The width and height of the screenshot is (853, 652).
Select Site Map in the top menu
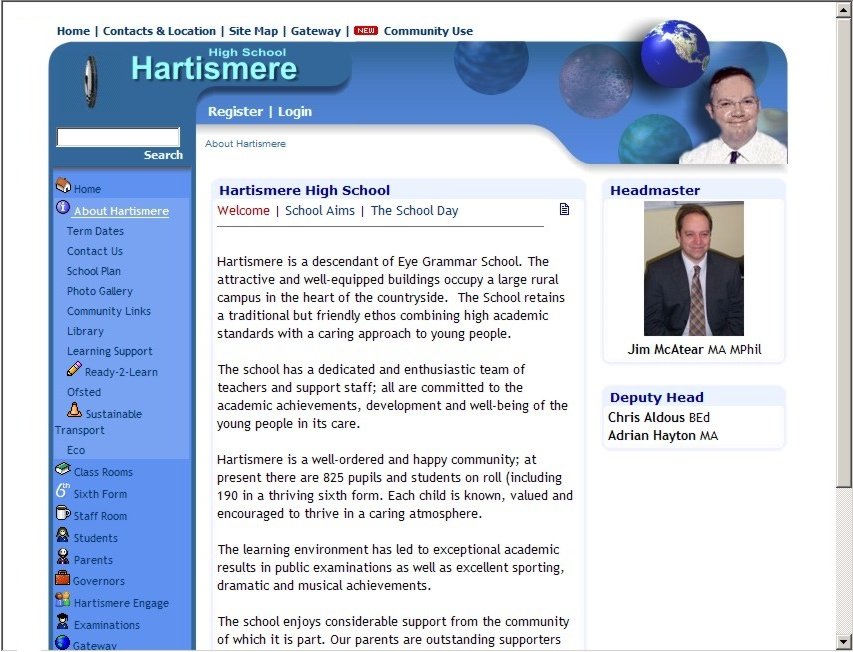pyautogui.click(x=255, y=31)
